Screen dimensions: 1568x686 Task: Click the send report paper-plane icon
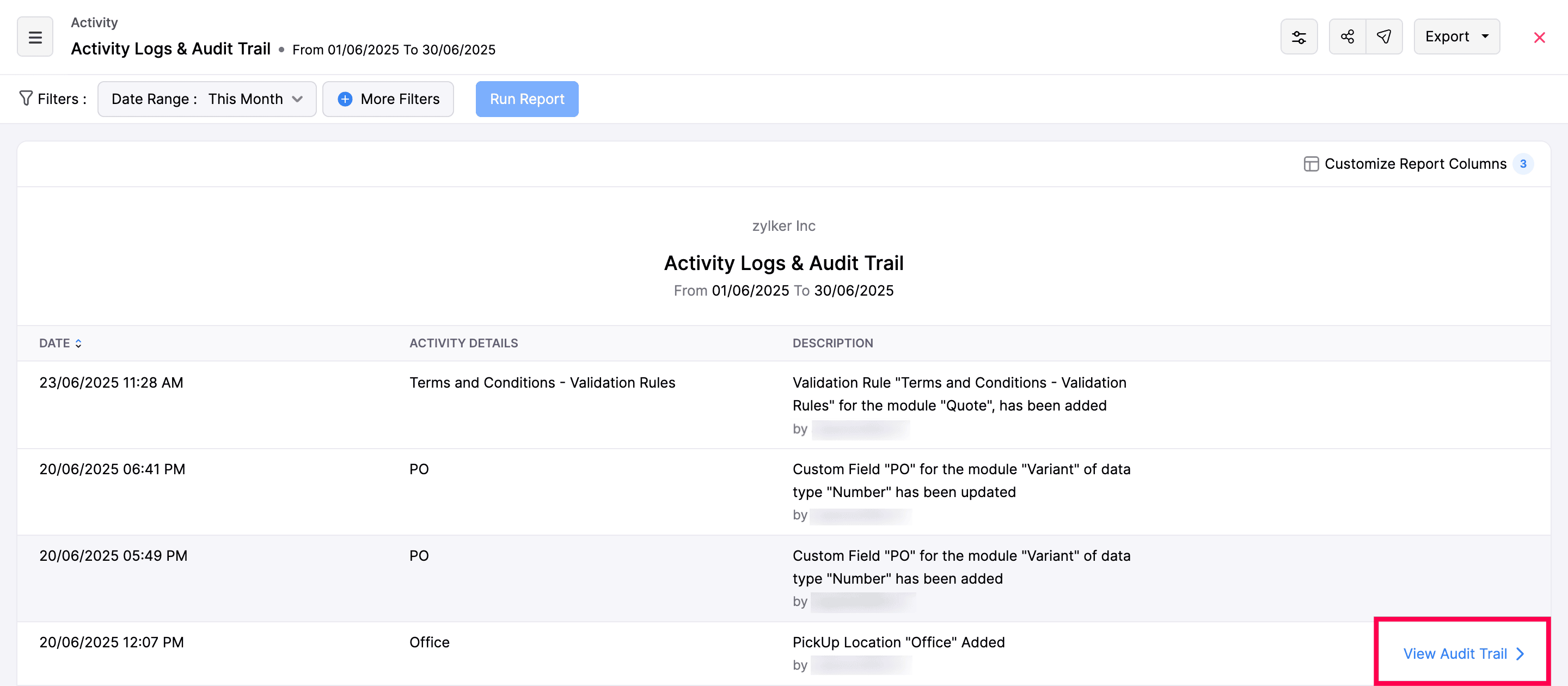[1384, 36]
